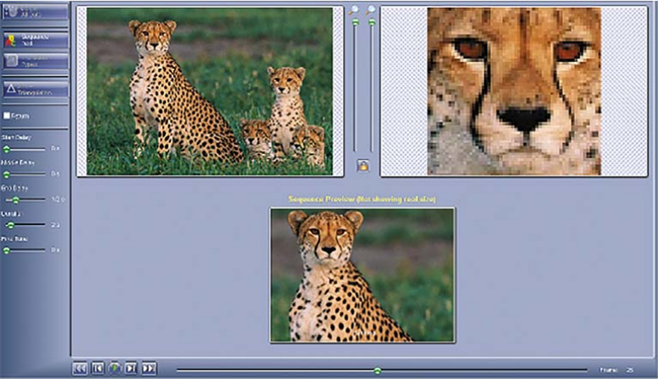
Task: Click the left vertical zoom slider knob
Action: pyautogui.click(x=355, y=22)
